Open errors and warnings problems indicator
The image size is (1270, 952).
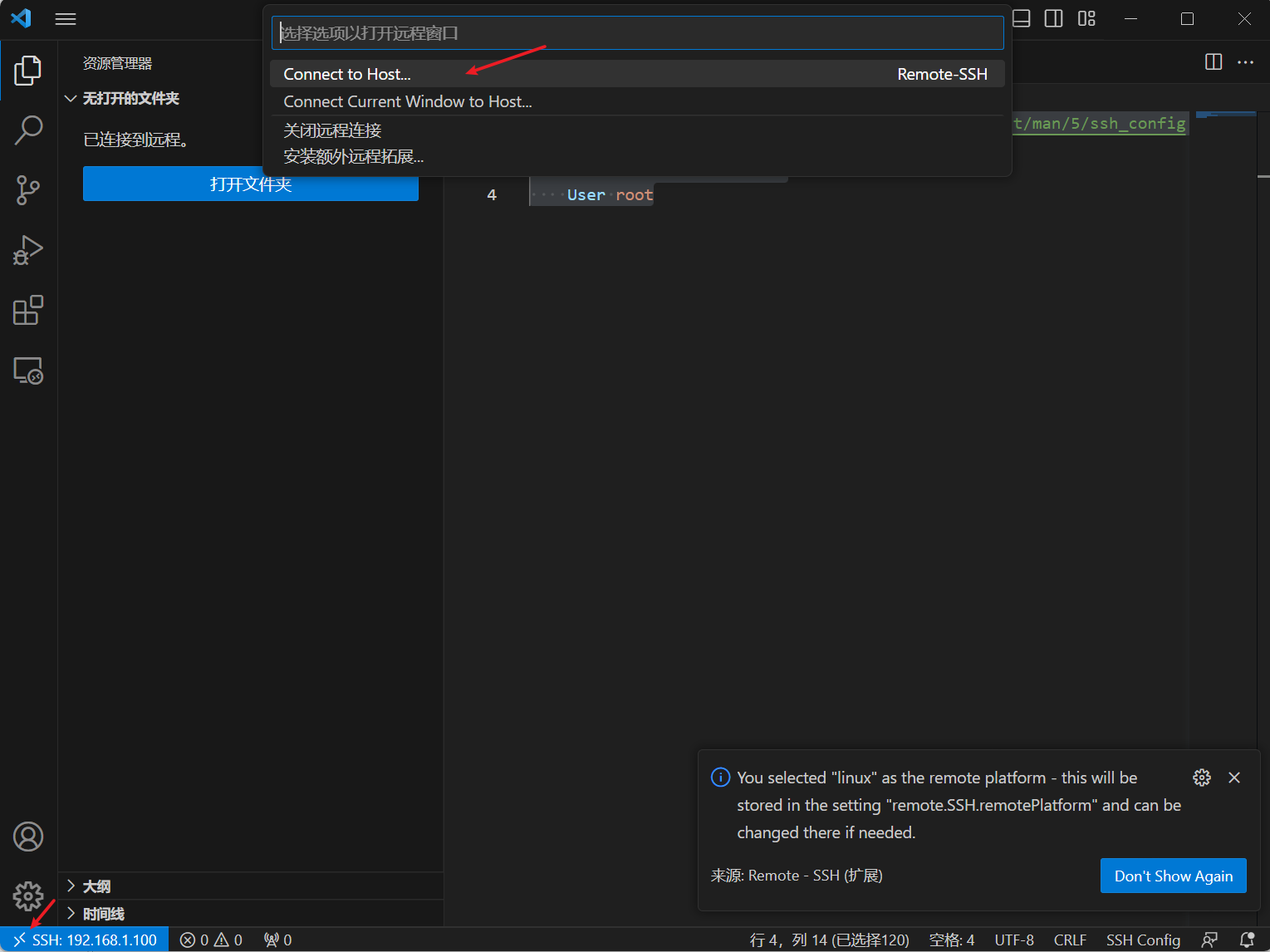(211, 940)
